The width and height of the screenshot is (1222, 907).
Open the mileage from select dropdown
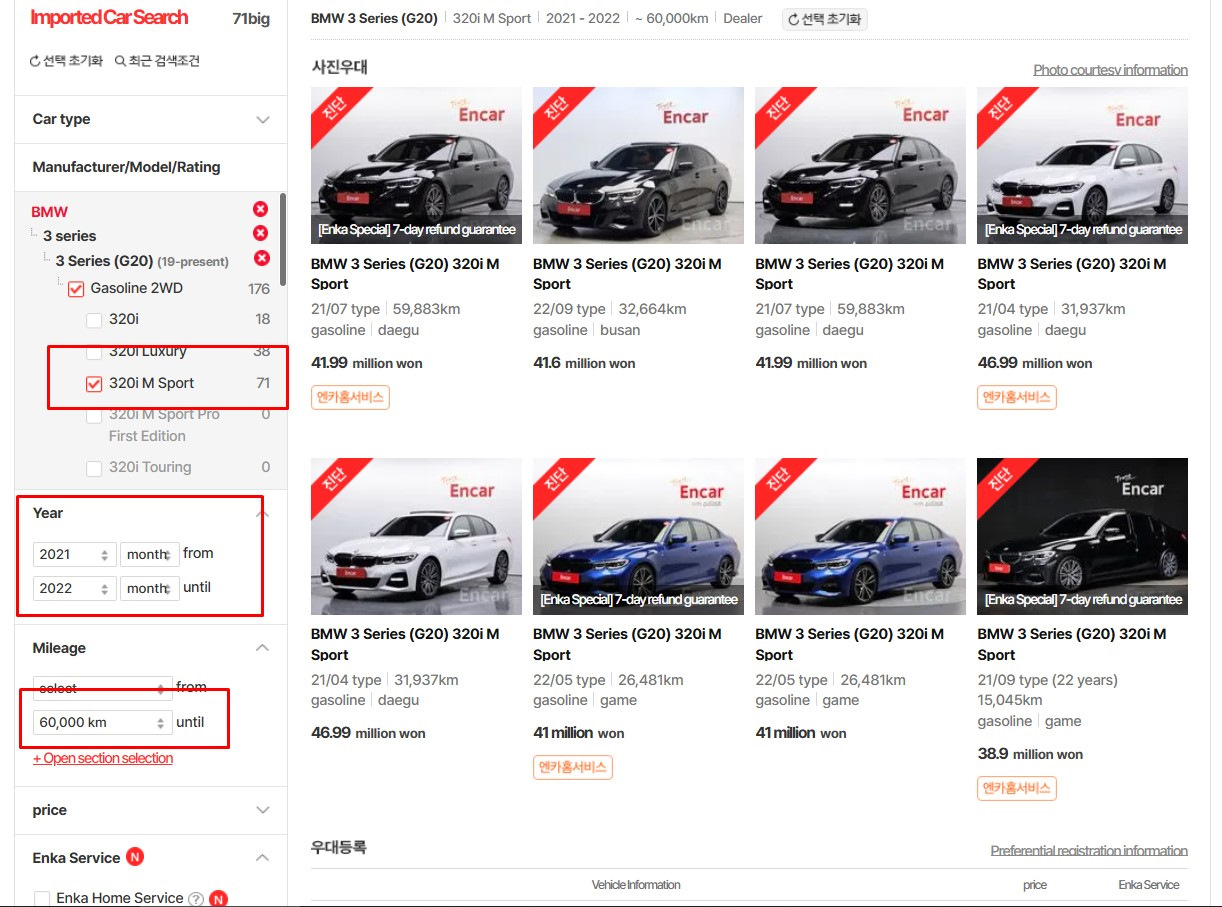pyautogui.click(x=102, y=688)
